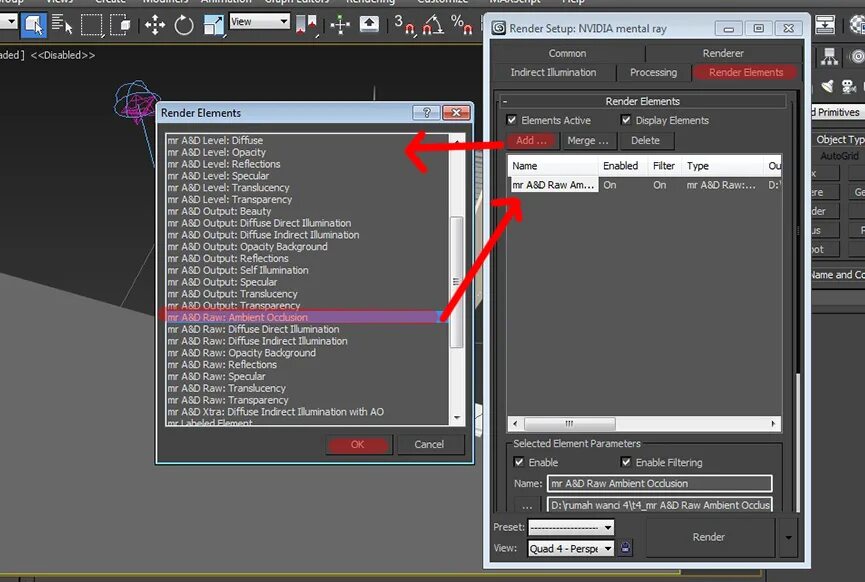The image size is (865, 582).
Task: Click the help button in Render Elements dialog
Action: 426,113
